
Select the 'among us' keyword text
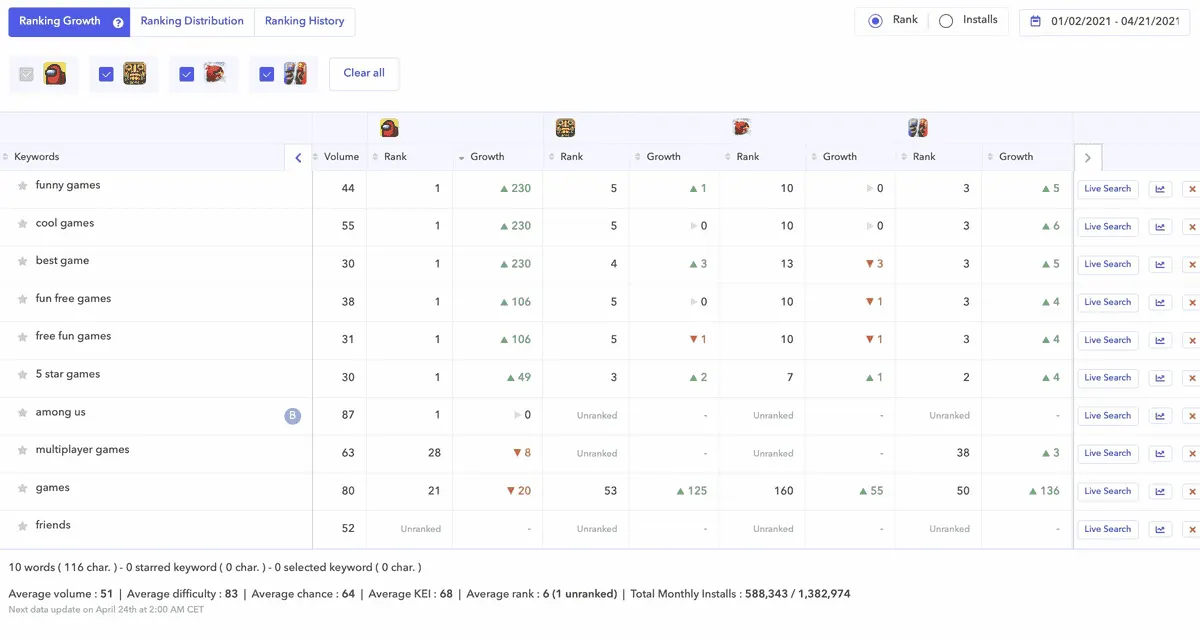[x=61, y=412]
